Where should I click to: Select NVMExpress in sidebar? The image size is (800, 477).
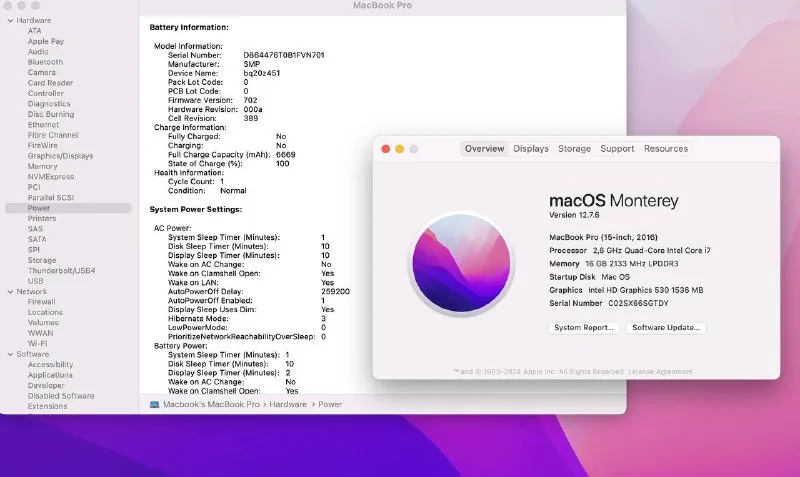point(51,177)
